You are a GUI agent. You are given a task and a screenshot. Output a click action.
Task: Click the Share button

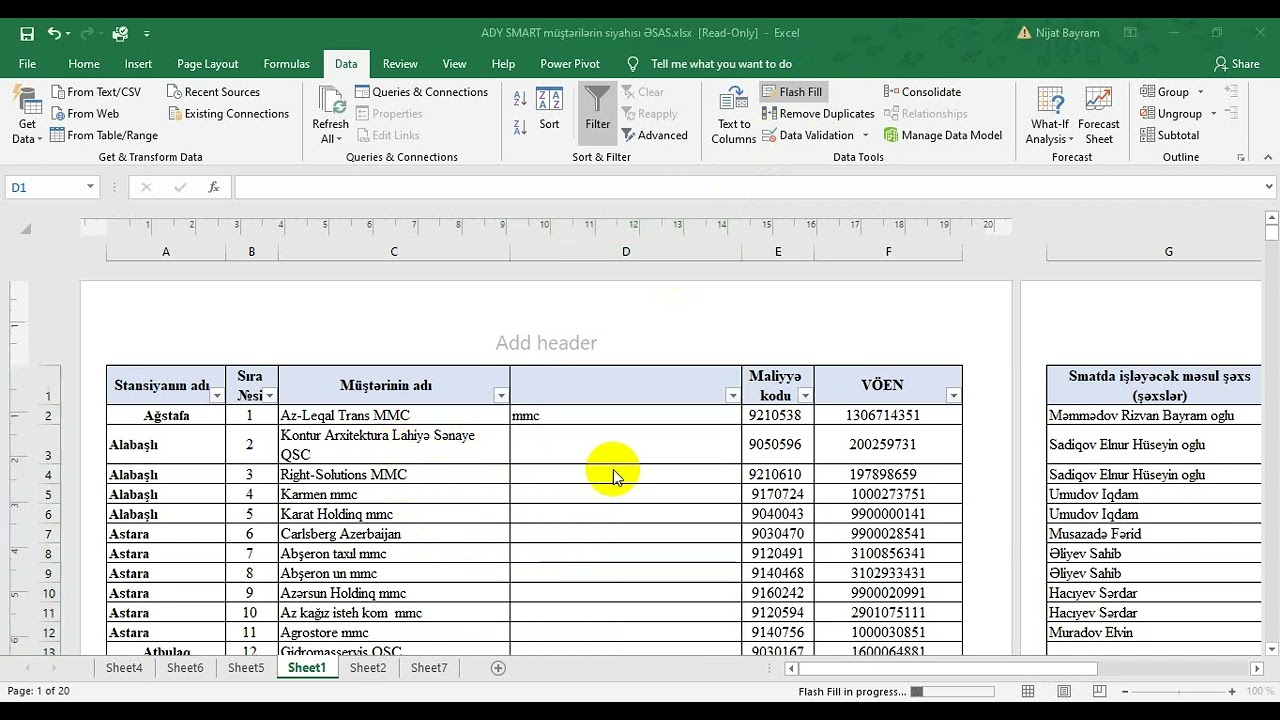(x=1237, y=64)
